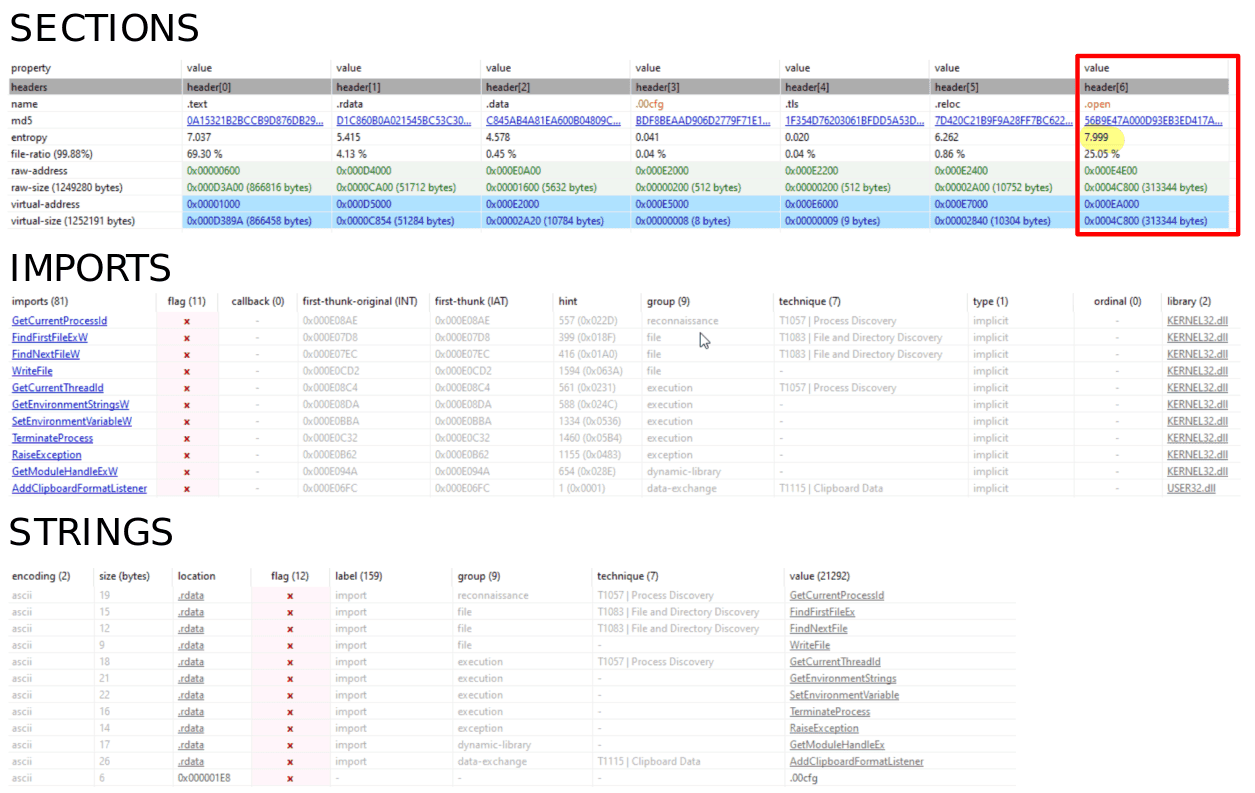Click the label (159) column header in strings

coord(358,576)
